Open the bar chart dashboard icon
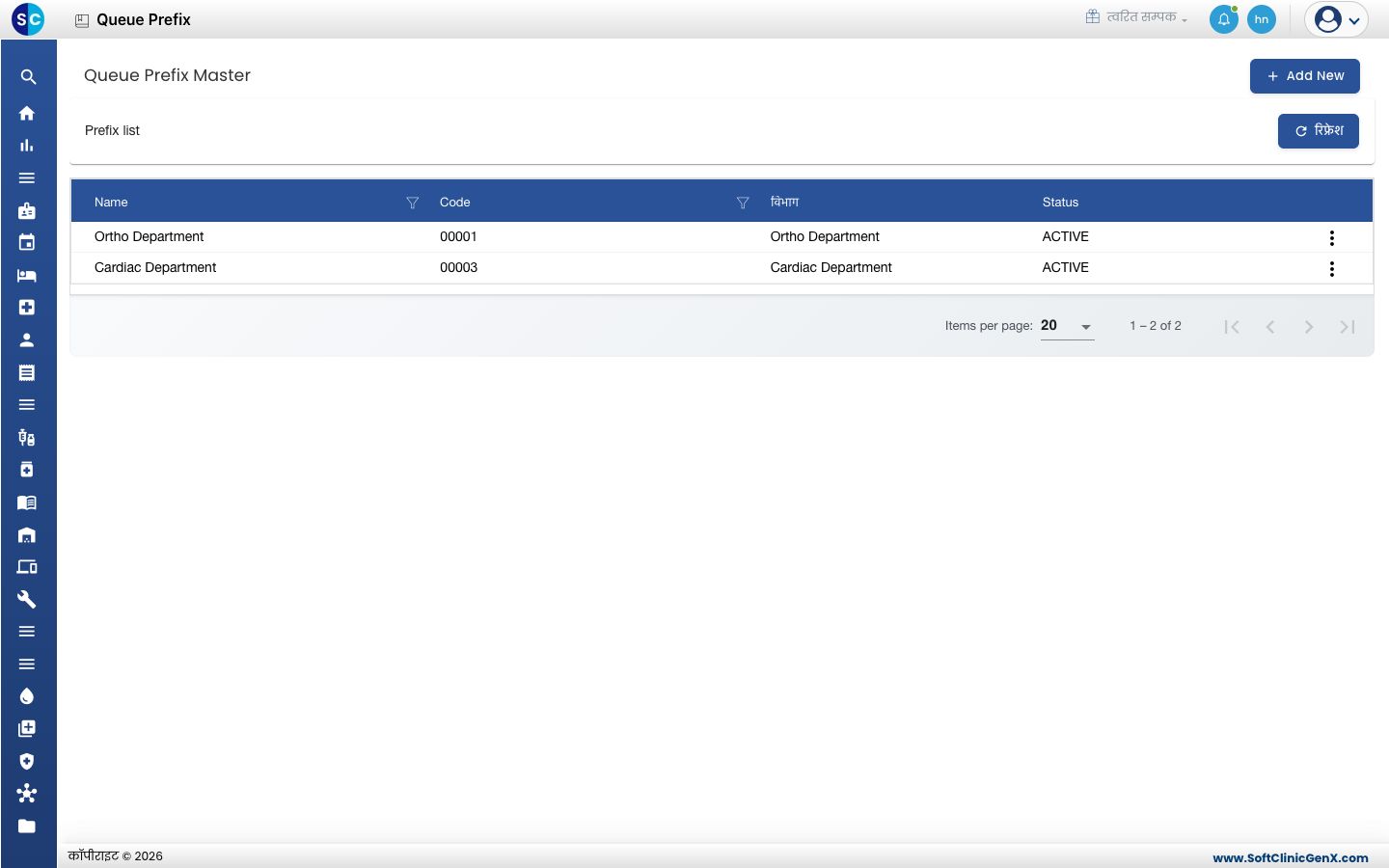The width and height of the screenshot is (1389, 868). pos(27,146)
